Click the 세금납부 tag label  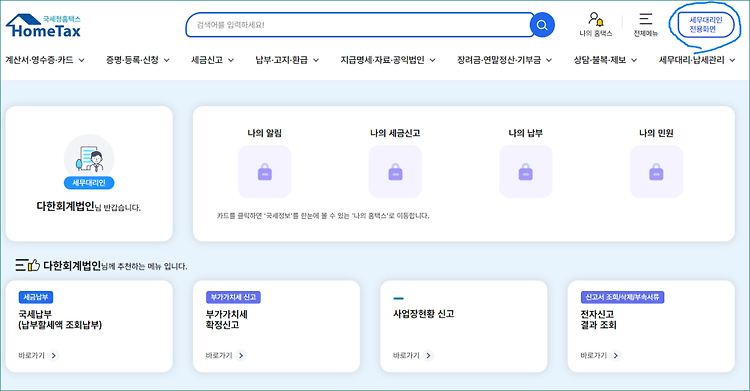point(36,297)
